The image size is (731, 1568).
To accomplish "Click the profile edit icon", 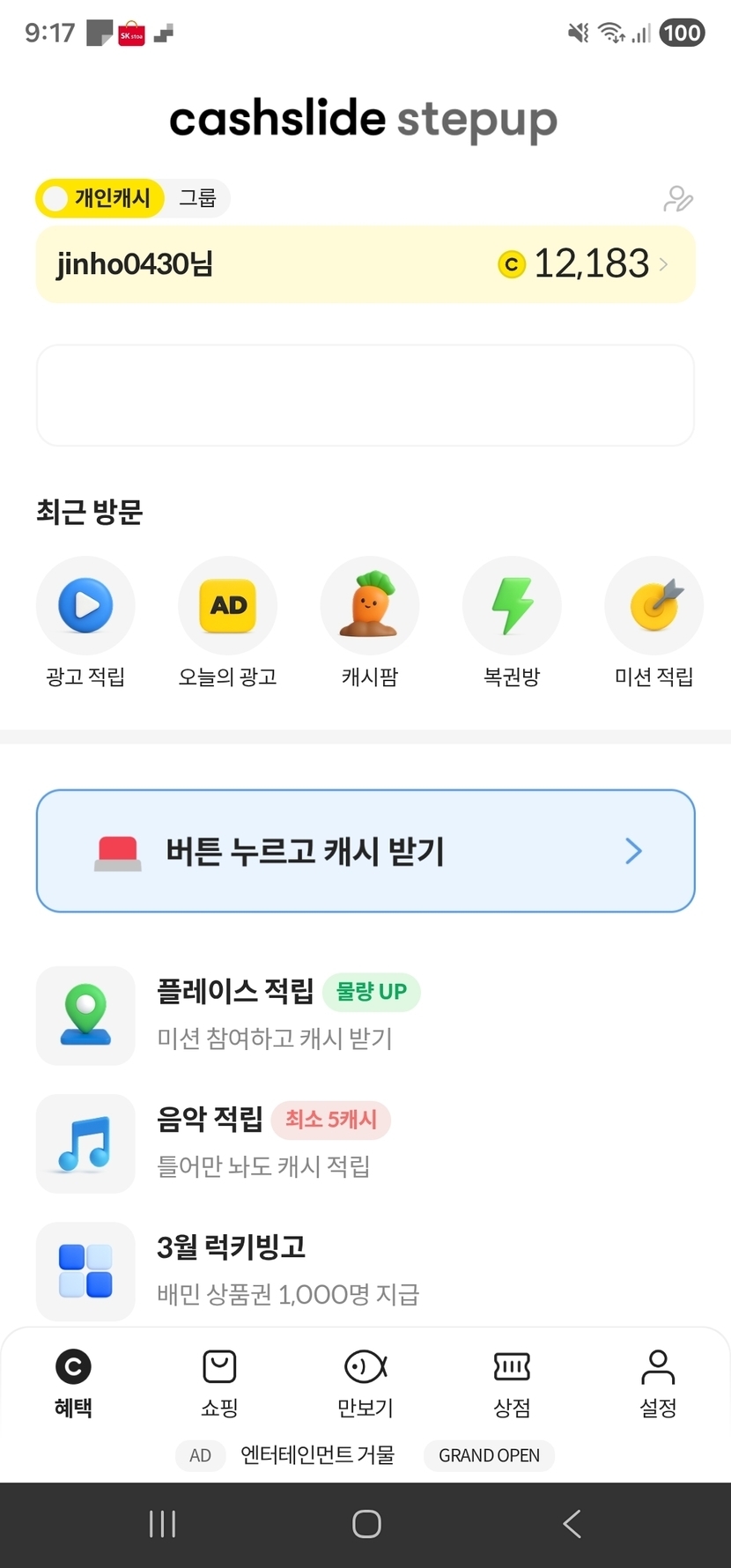I will click(677, 199).
